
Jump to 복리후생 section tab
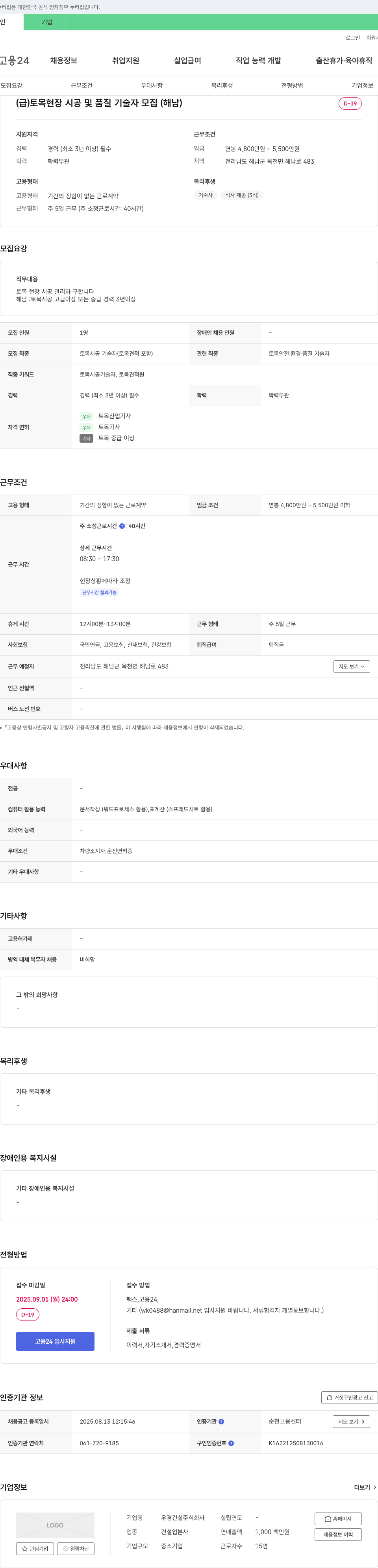point(222,86)
